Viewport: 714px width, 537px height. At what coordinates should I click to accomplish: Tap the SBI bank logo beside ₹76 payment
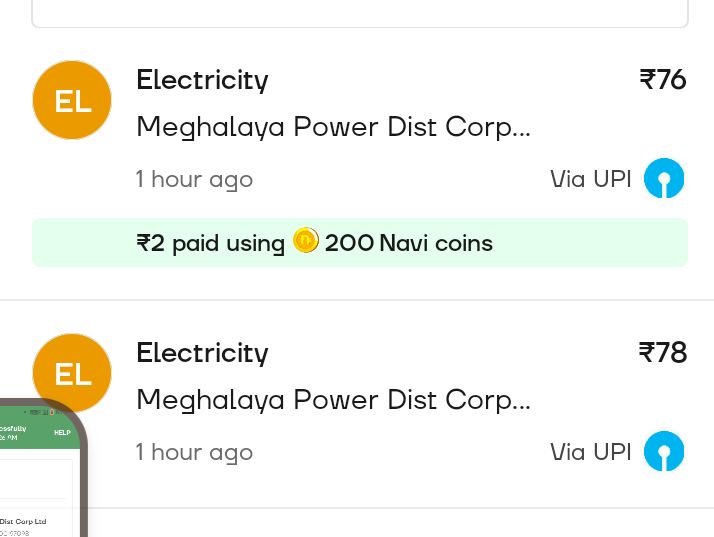664,179
